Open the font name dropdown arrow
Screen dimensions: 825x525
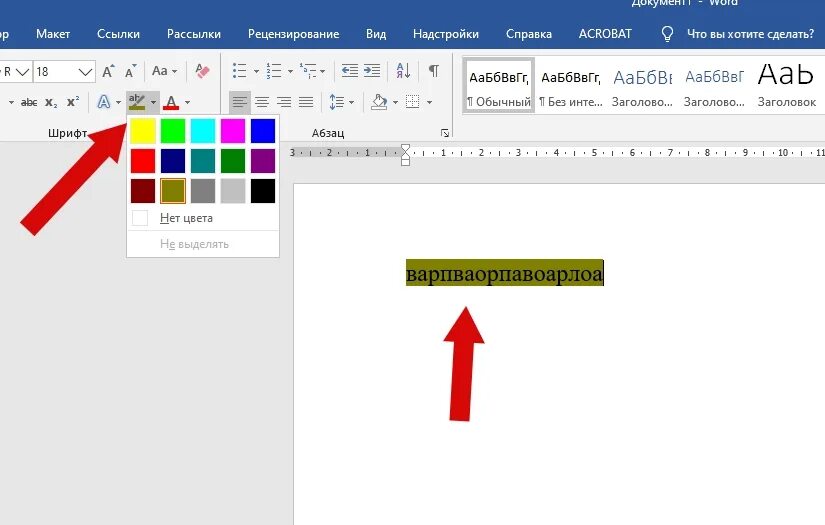(x=22, y=72)
